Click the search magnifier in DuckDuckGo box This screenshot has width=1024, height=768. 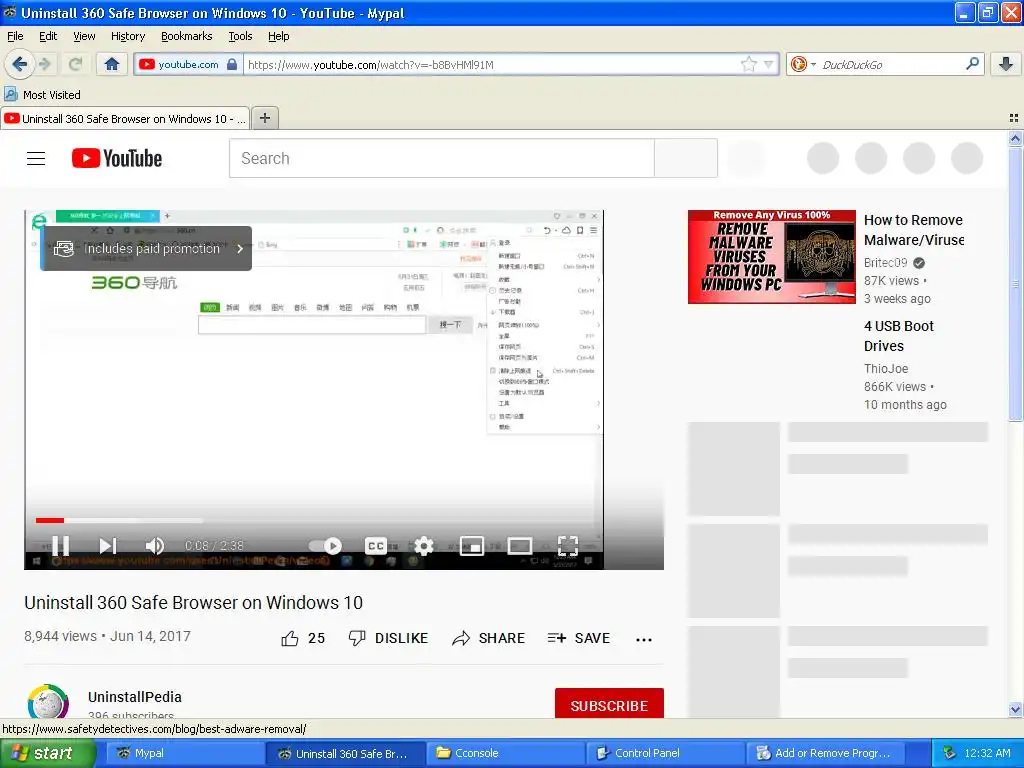tap(972, 64)
